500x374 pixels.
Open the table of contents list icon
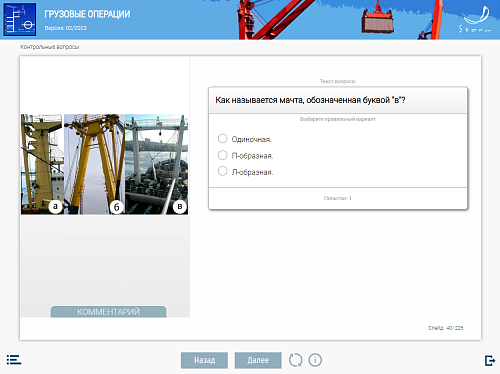pos(14,360)
